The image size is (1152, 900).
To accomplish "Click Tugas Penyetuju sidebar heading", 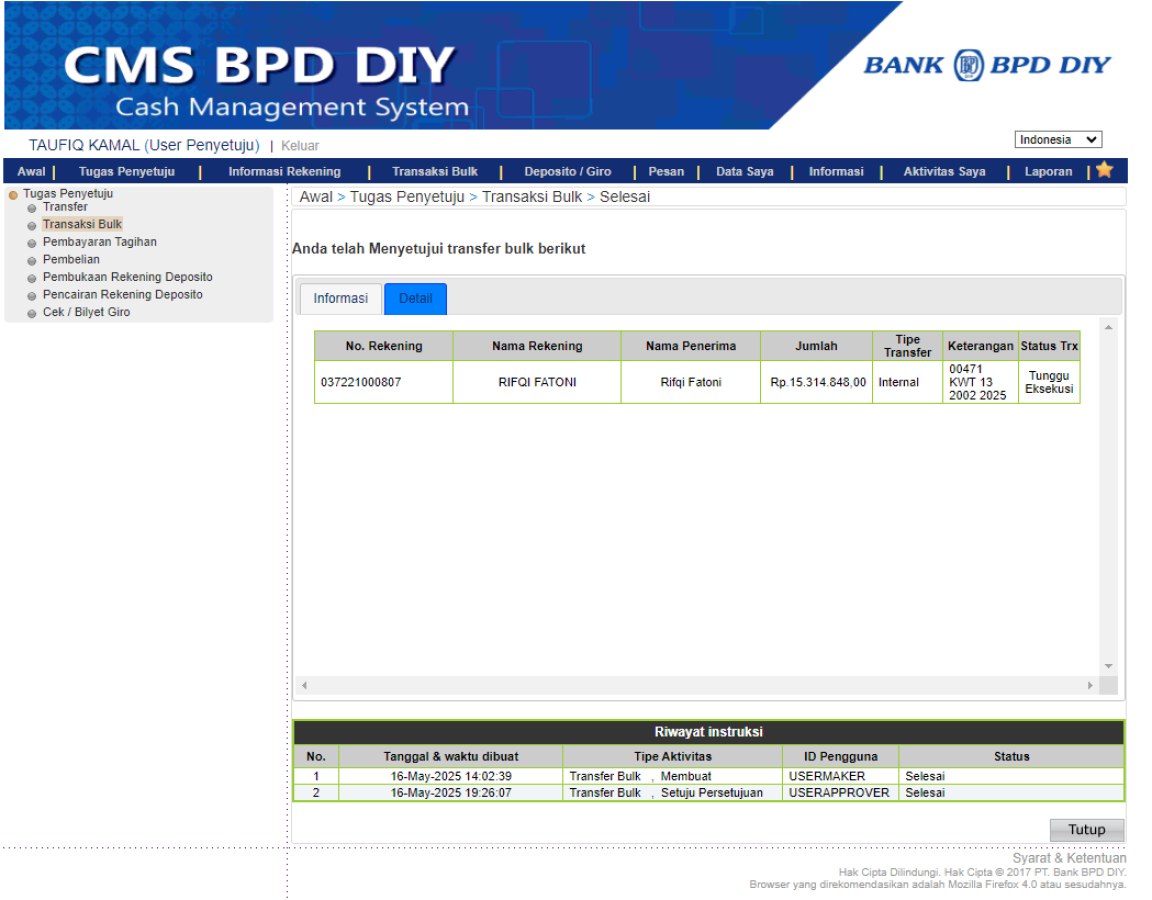I will (68, 193).
